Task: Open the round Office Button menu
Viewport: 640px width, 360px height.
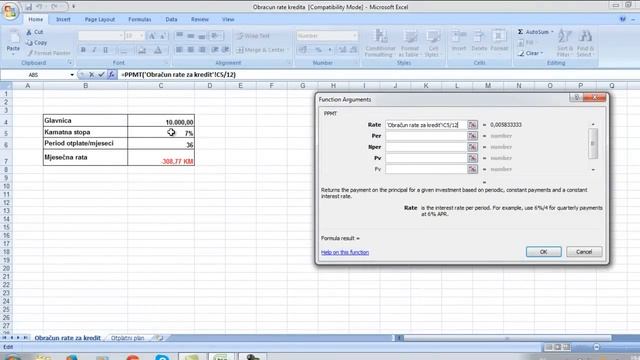Action: coord(10,11)
